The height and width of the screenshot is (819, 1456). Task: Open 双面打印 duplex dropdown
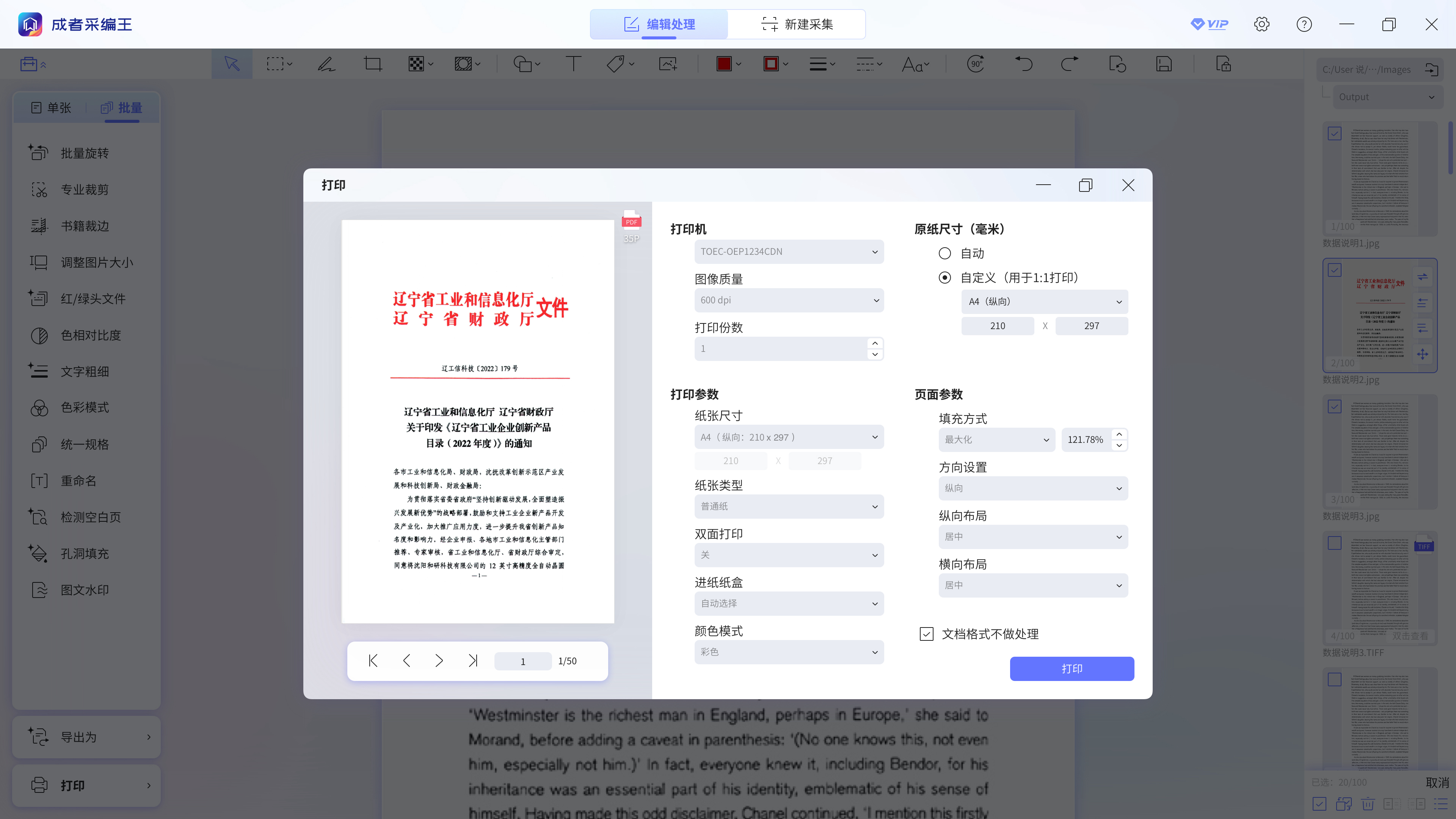(x=789, y=555)
